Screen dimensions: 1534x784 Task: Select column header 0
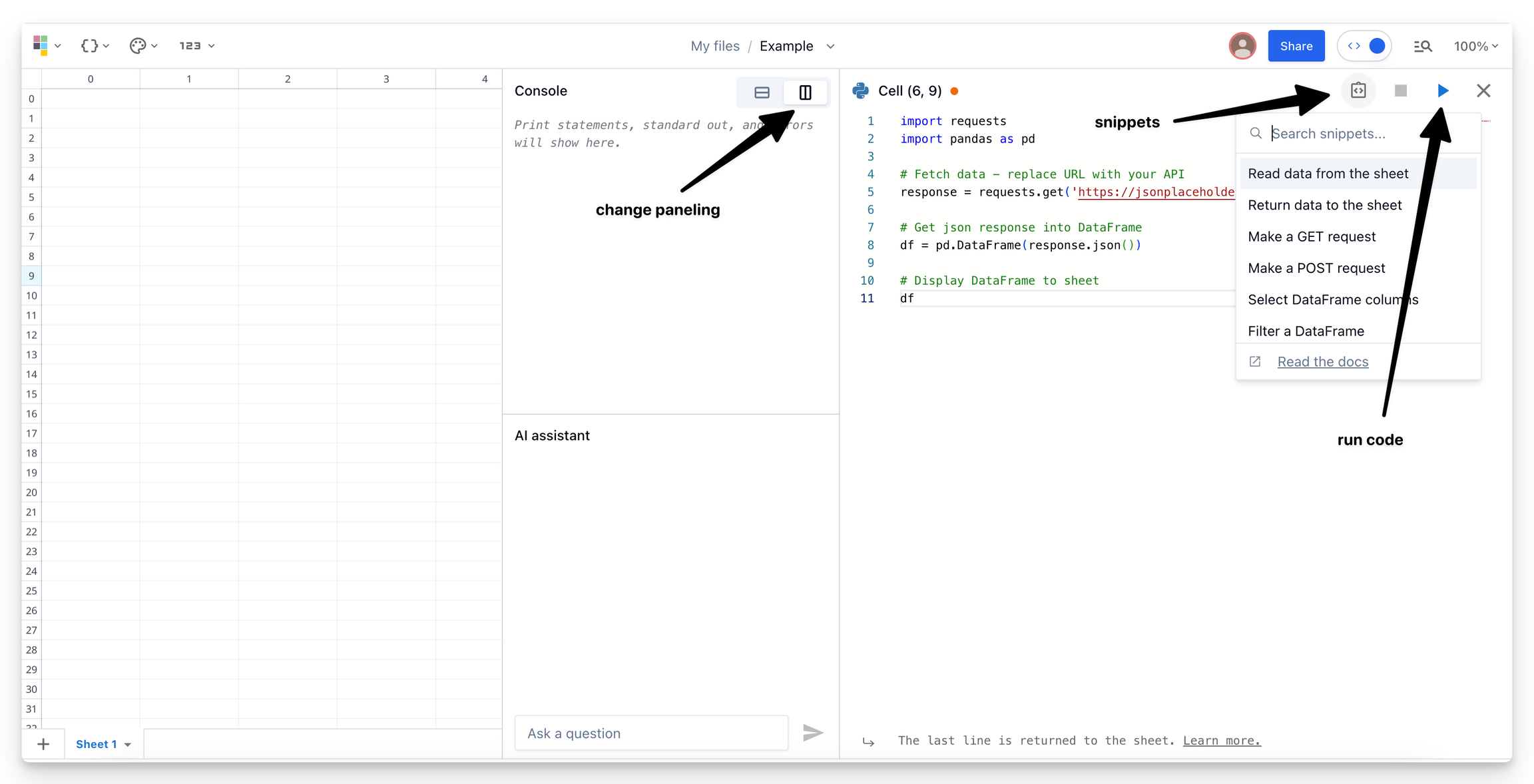(91, 79)
